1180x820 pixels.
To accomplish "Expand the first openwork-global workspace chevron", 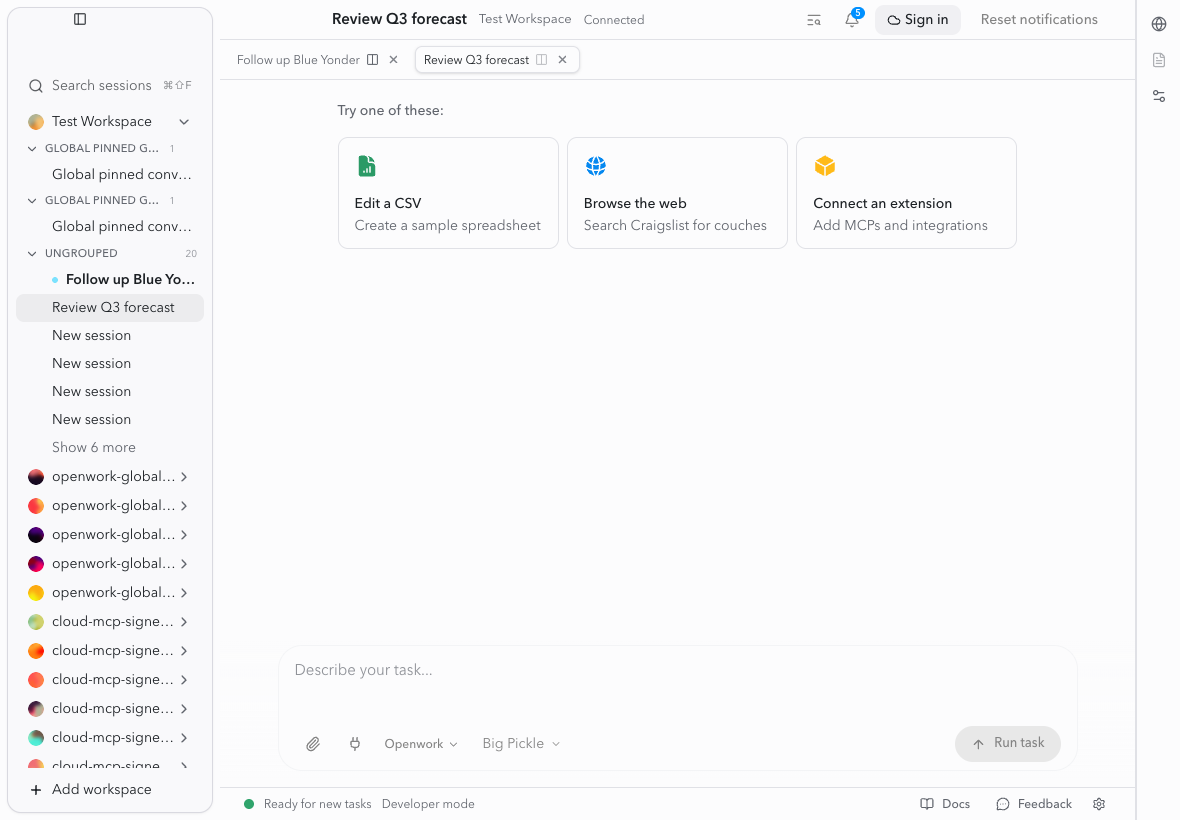I will 184,477.
